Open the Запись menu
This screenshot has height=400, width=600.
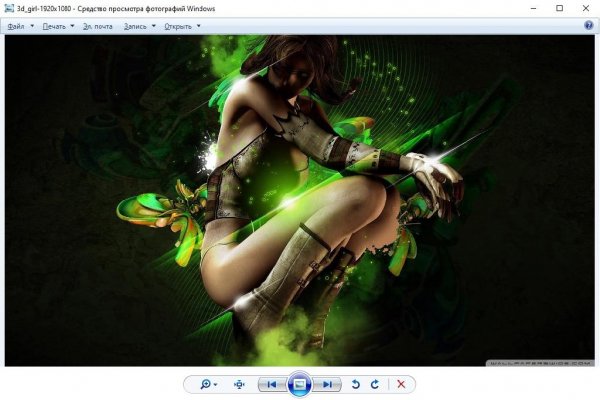coord(135,26)
